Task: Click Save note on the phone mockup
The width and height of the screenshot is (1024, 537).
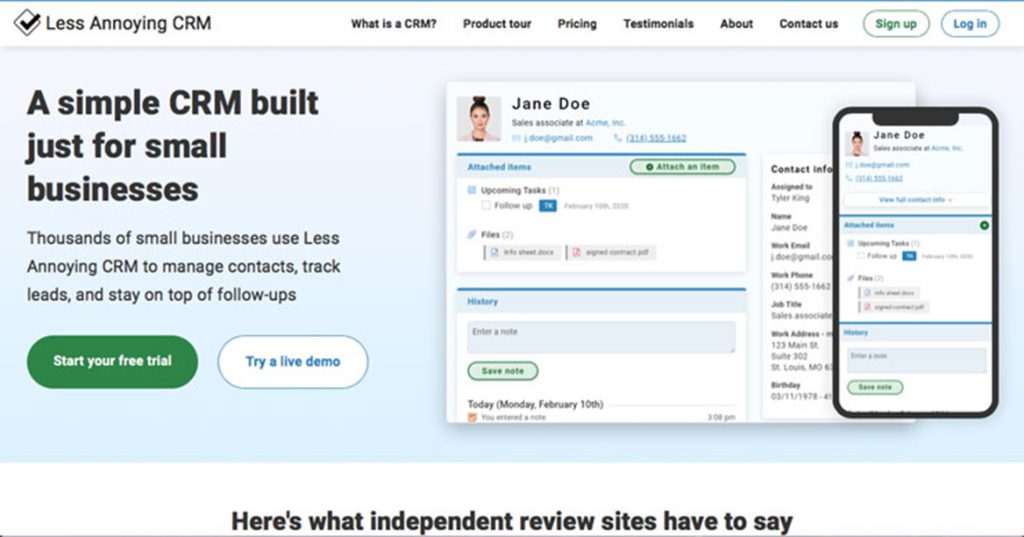Action: 875,387
